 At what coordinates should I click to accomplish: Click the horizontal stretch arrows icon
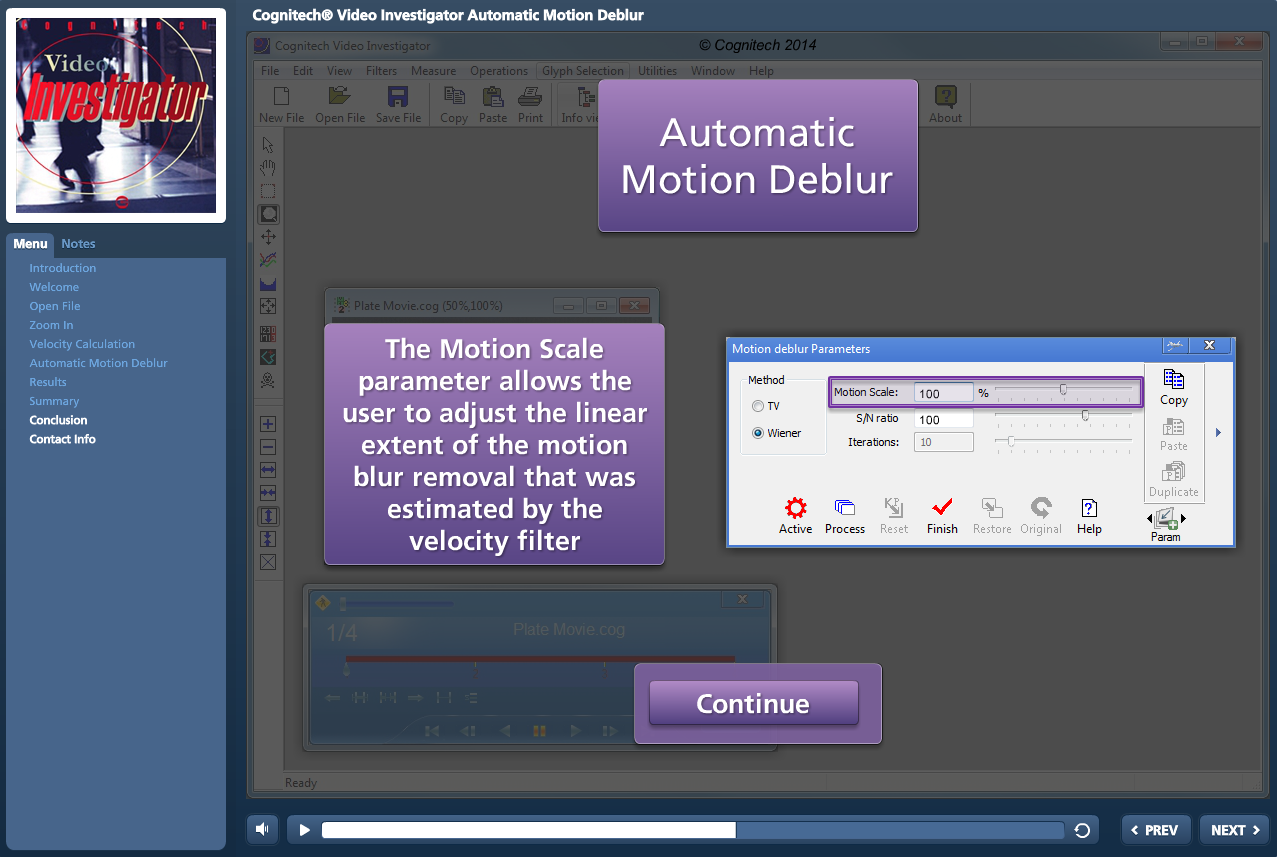(x=268, y=470)
